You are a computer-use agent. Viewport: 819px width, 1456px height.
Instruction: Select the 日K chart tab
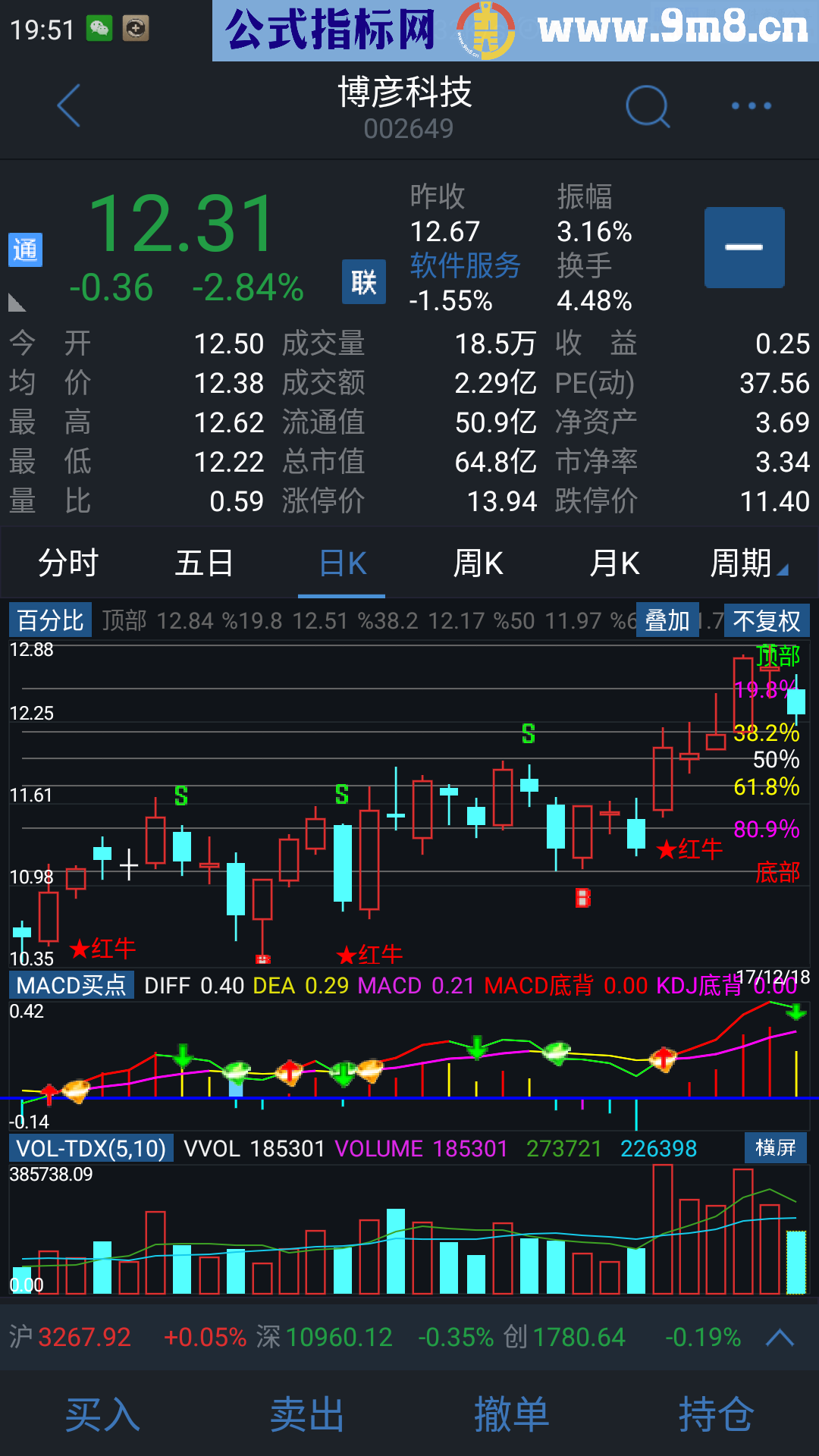(x=342, y=563)
